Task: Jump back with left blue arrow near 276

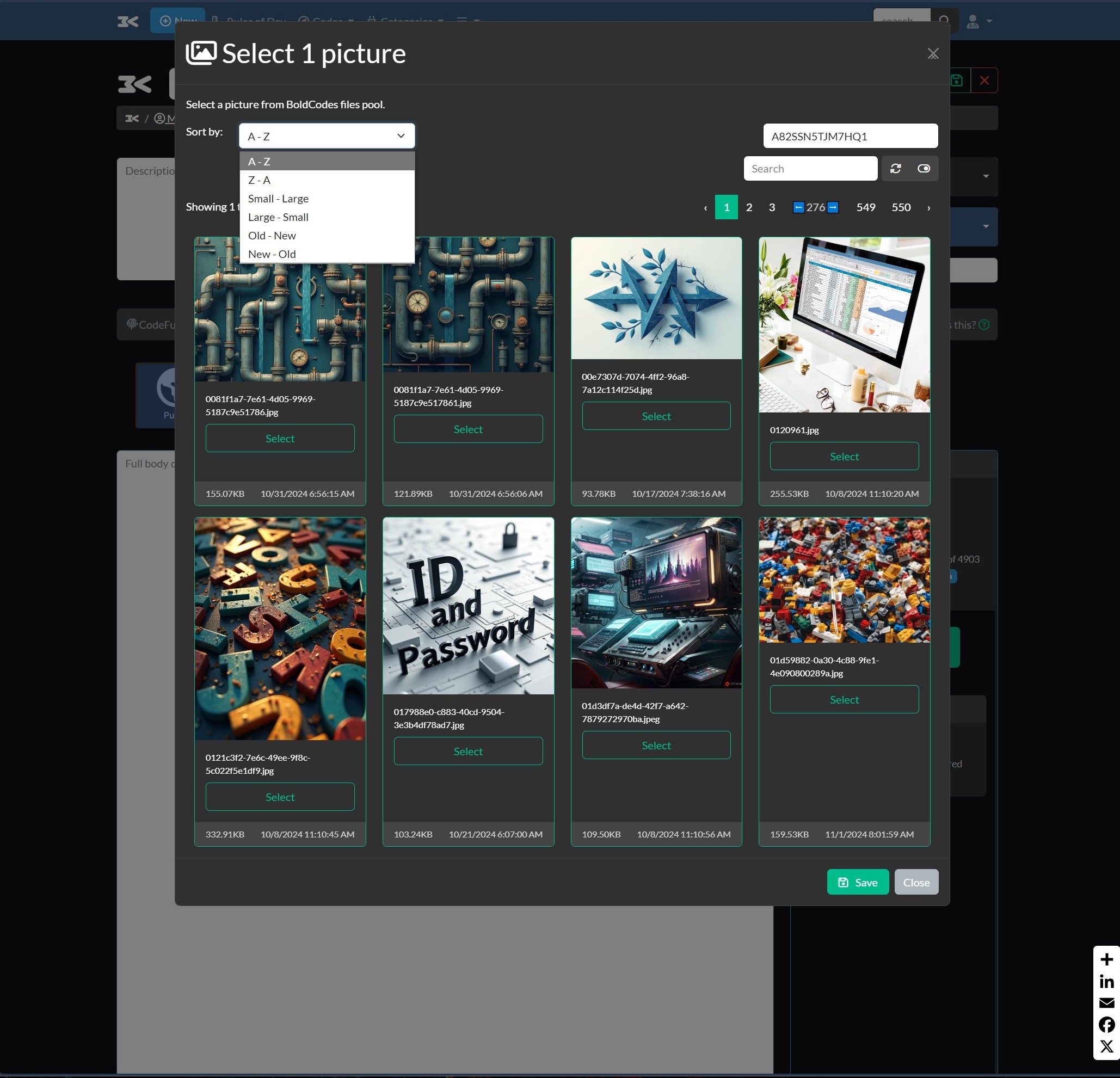Action: 798,207
